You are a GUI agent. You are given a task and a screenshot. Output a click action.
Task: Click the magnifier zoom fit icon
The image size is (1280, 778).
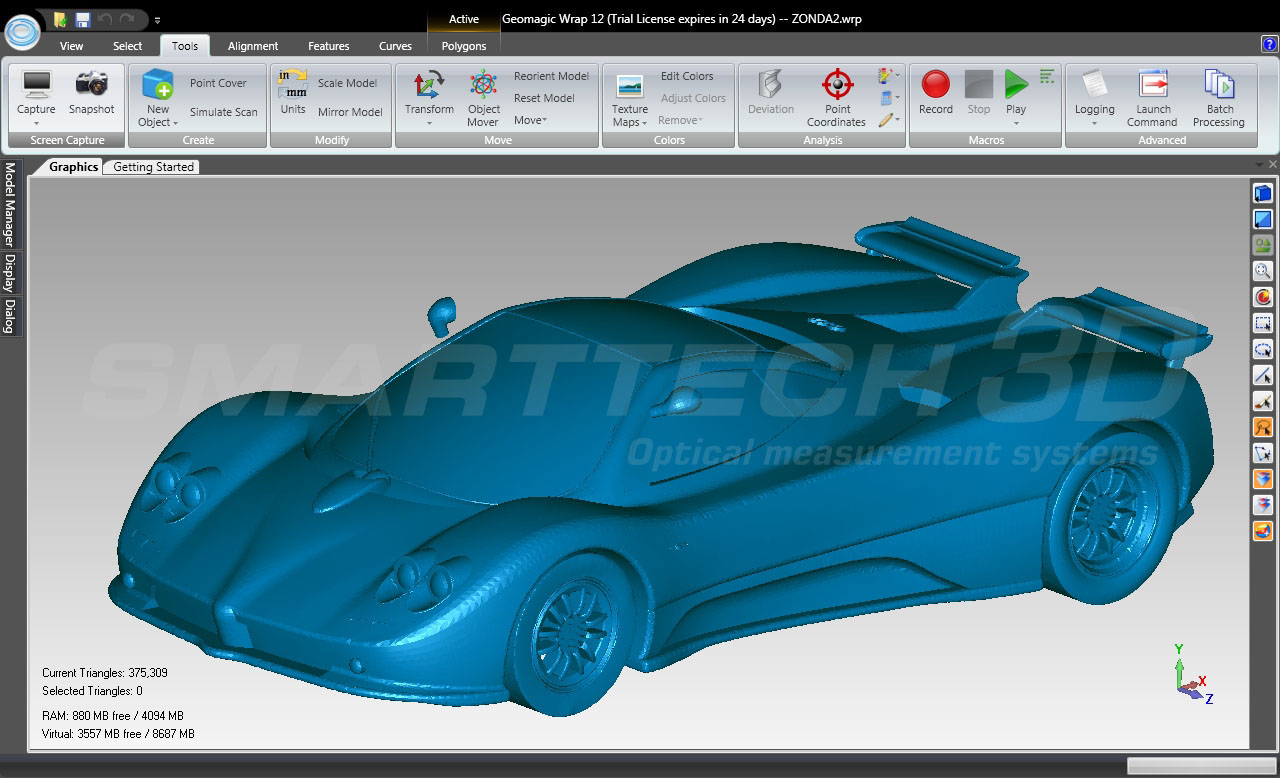(x=1263, y=271)
